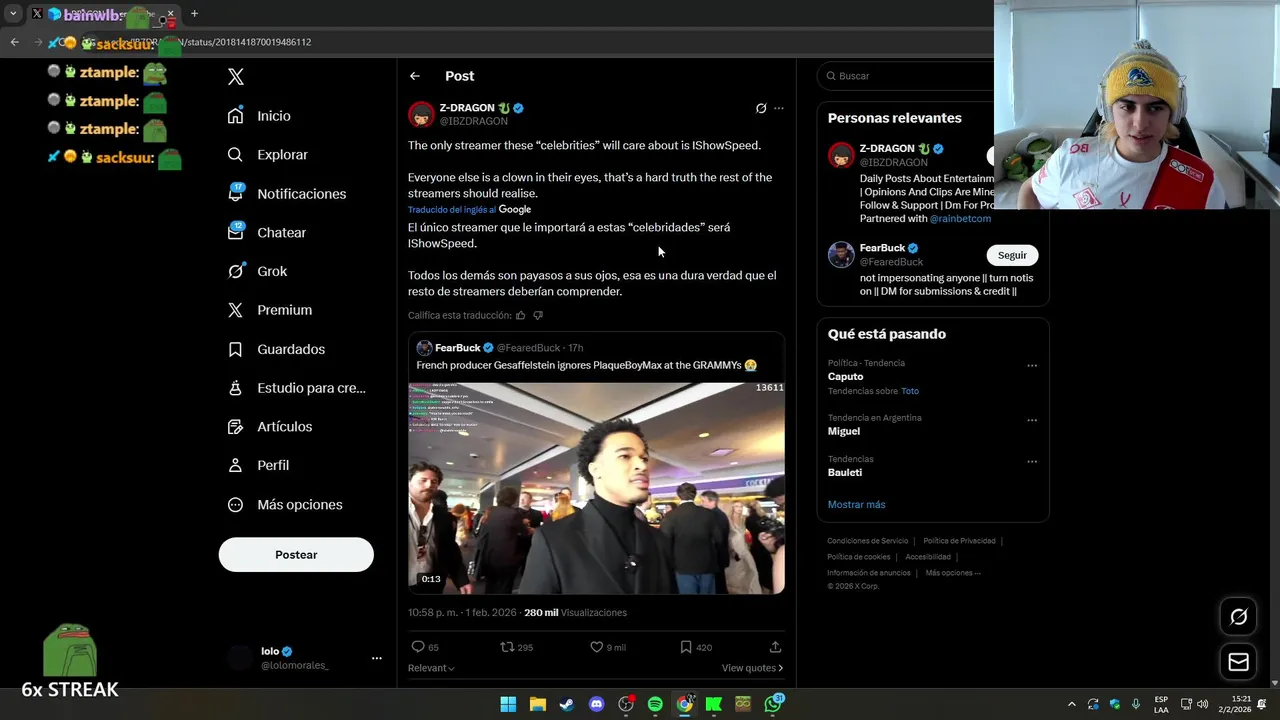Open the tab search dropdown arrow
Image resolution: width=1280 pixels, height=720 pixels.
click(13, 14)
